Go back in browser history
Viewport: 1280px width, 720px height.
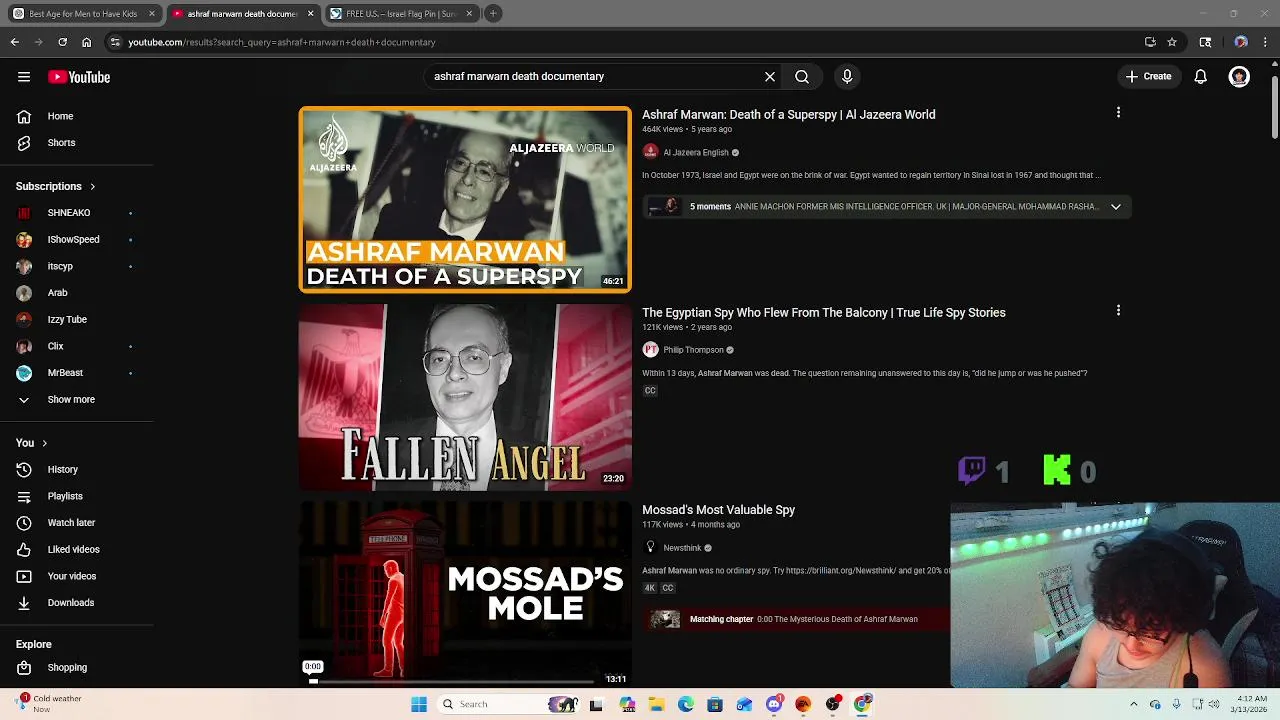[14, 42]
